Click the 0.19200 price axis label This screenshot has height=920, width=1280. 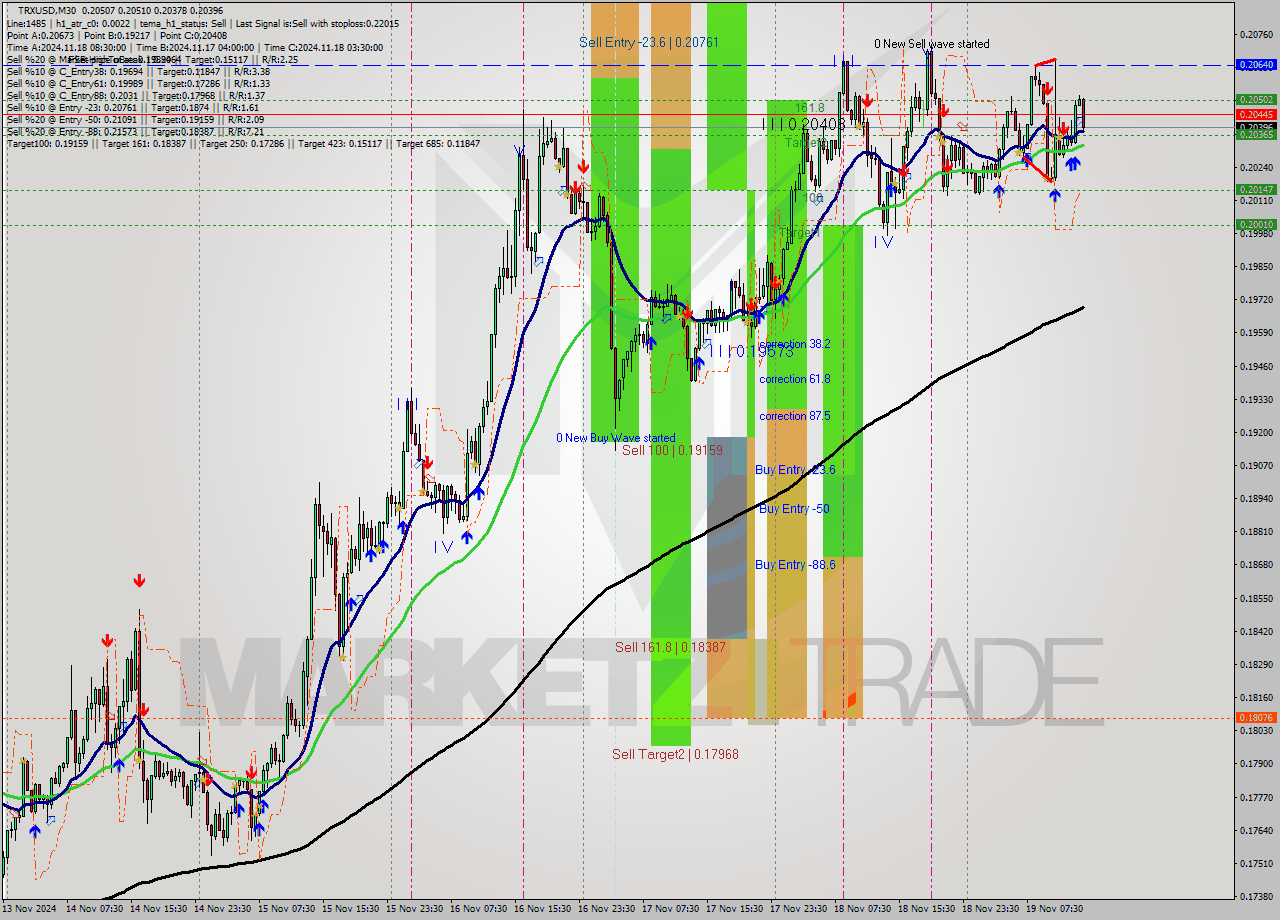pyautogui.click(x=1256, y=432)
